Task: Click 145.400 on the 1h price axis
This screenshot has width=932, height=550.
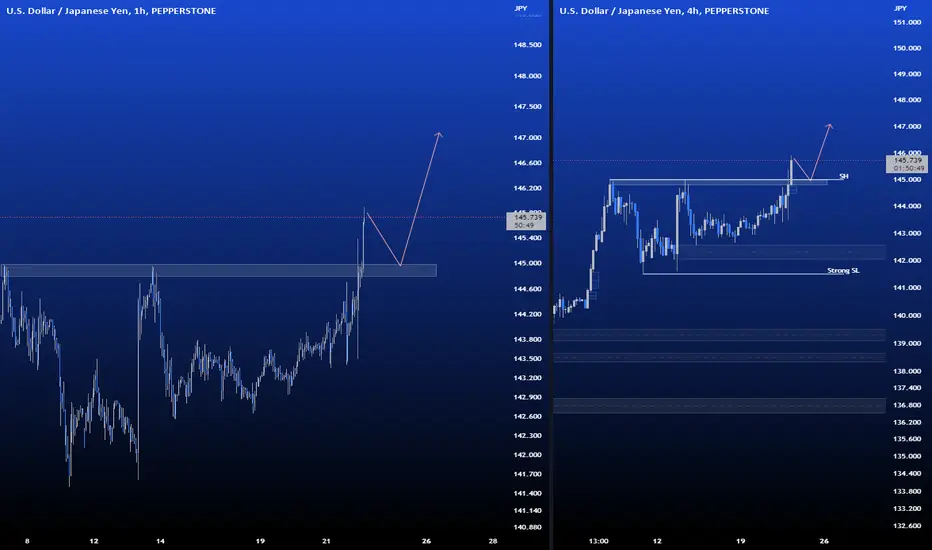Action: coord(527,238)
